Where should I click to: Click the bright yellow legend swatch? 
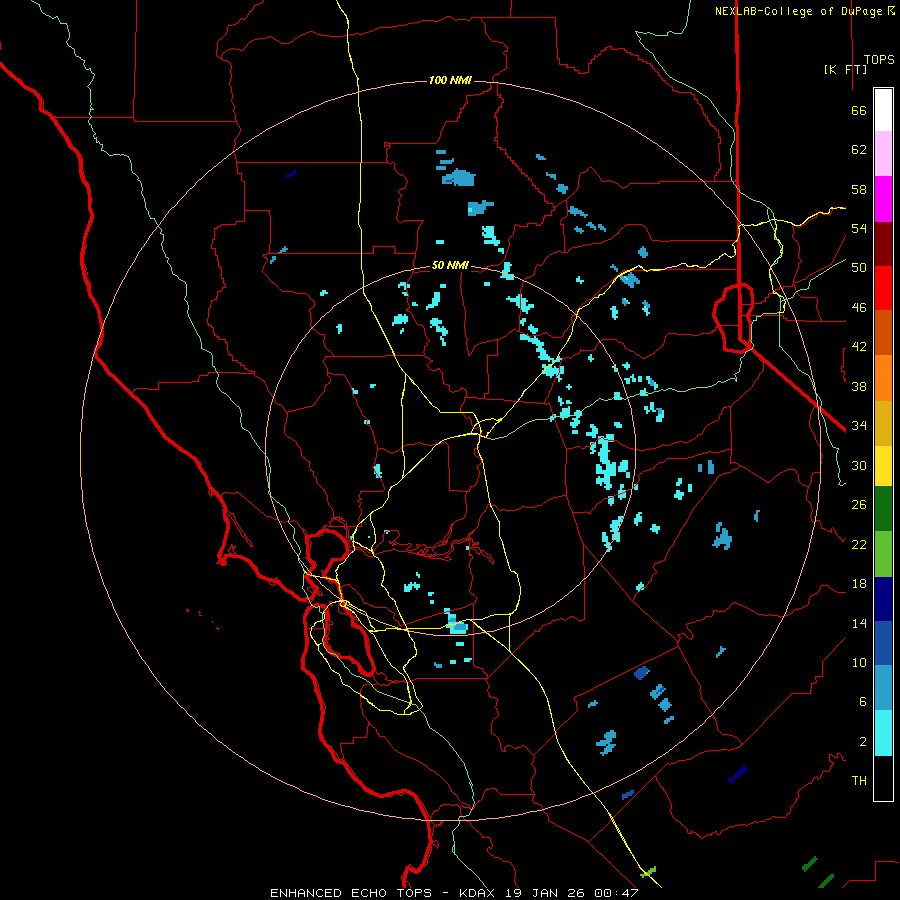[883, 466]
